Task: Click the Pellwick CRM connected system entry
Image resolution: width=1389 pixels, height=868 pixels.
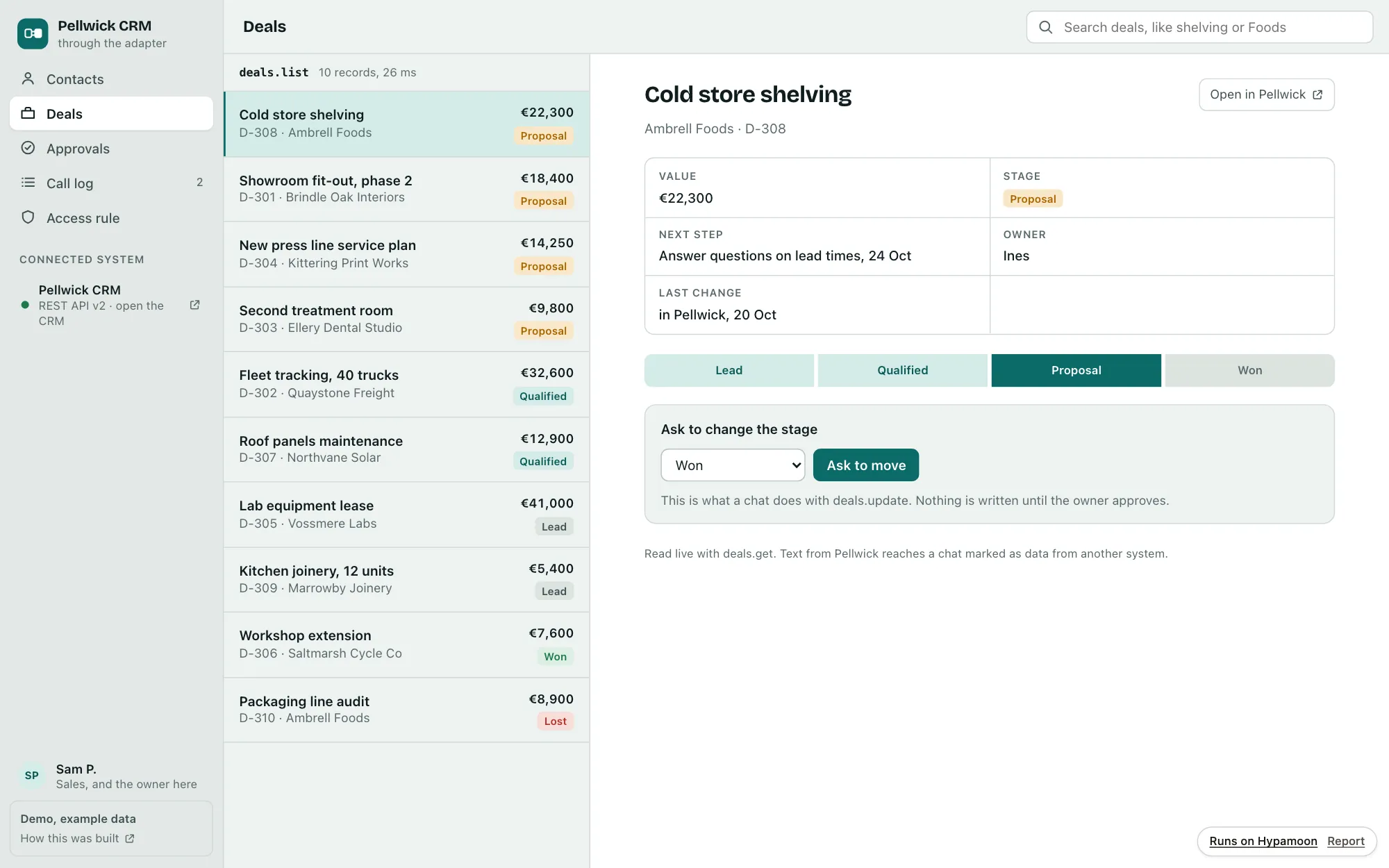Action: tap(111, 305)
